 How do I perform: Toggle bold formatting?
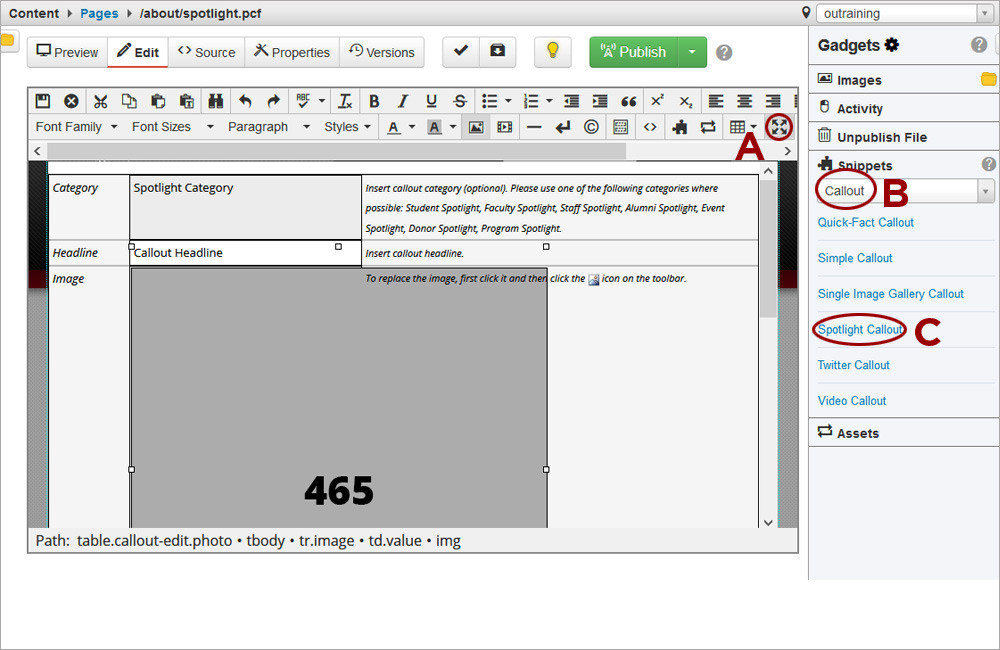point(374,101)
